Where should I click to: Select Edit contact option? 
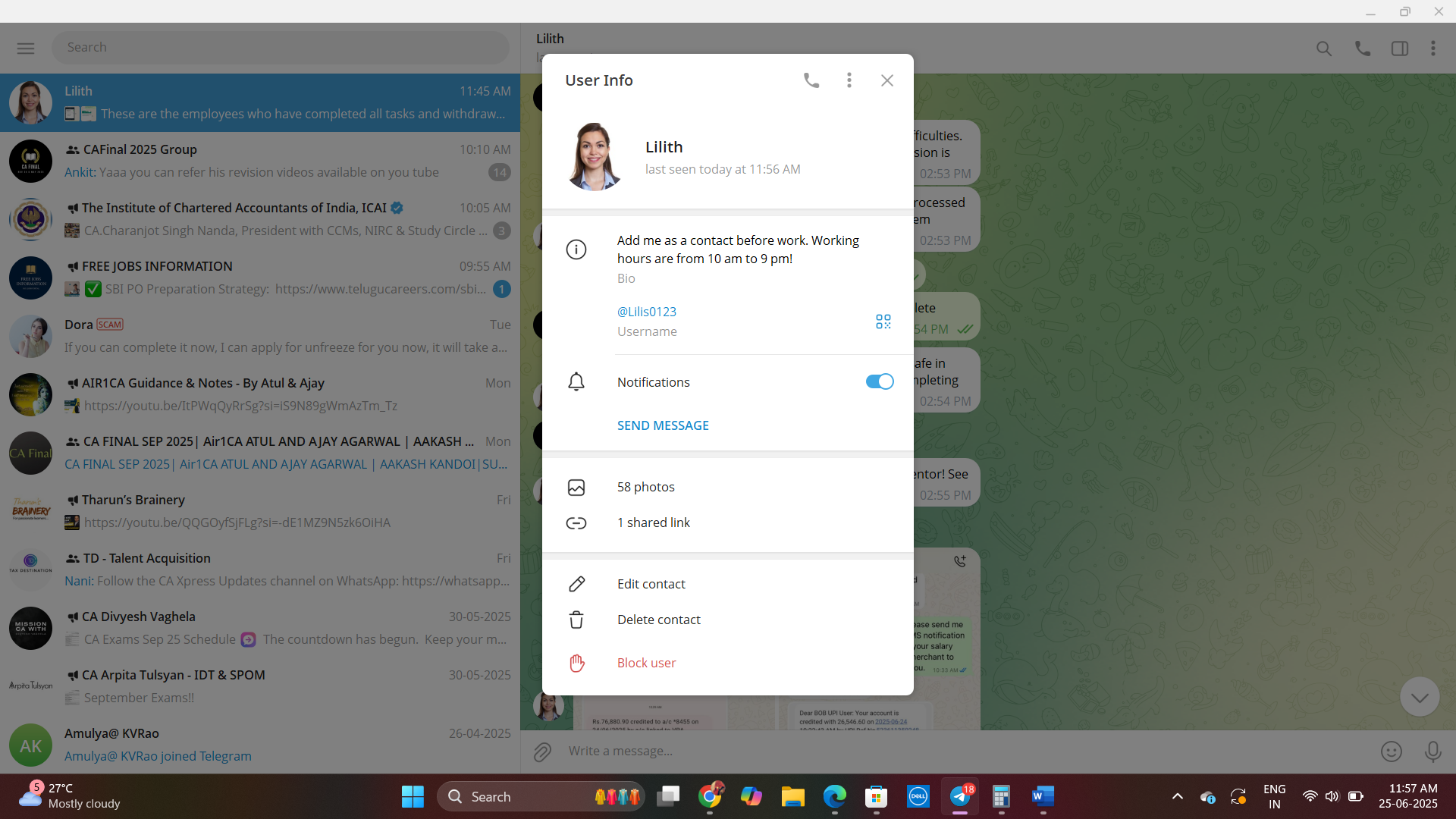pyautogui.click(x=651, y=584)
